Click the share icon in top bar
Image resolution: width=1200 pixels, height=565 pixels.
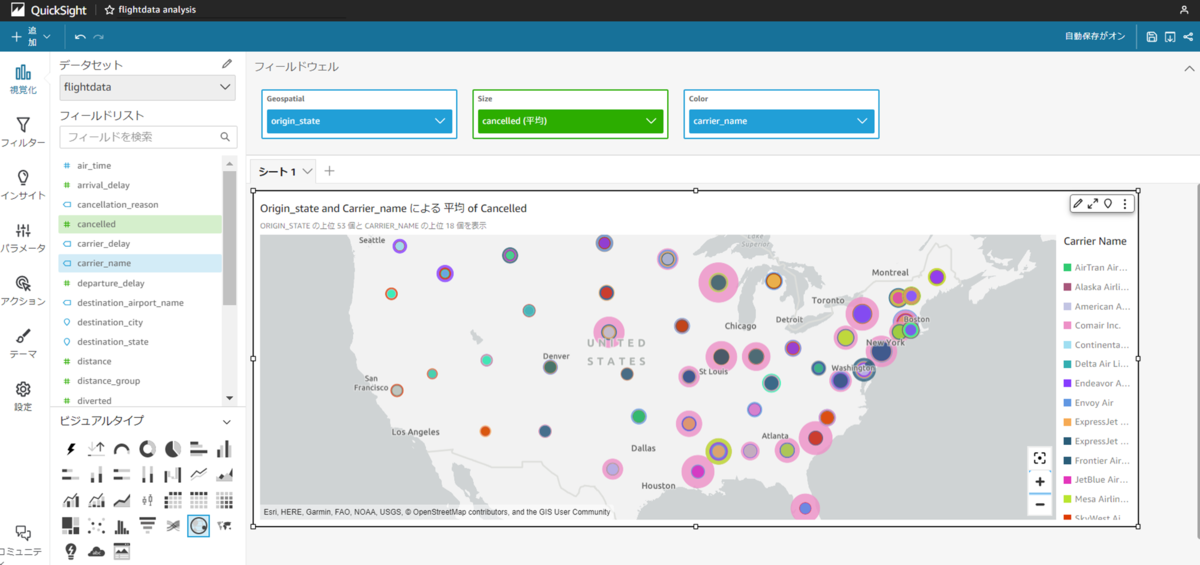(1188, 37)
